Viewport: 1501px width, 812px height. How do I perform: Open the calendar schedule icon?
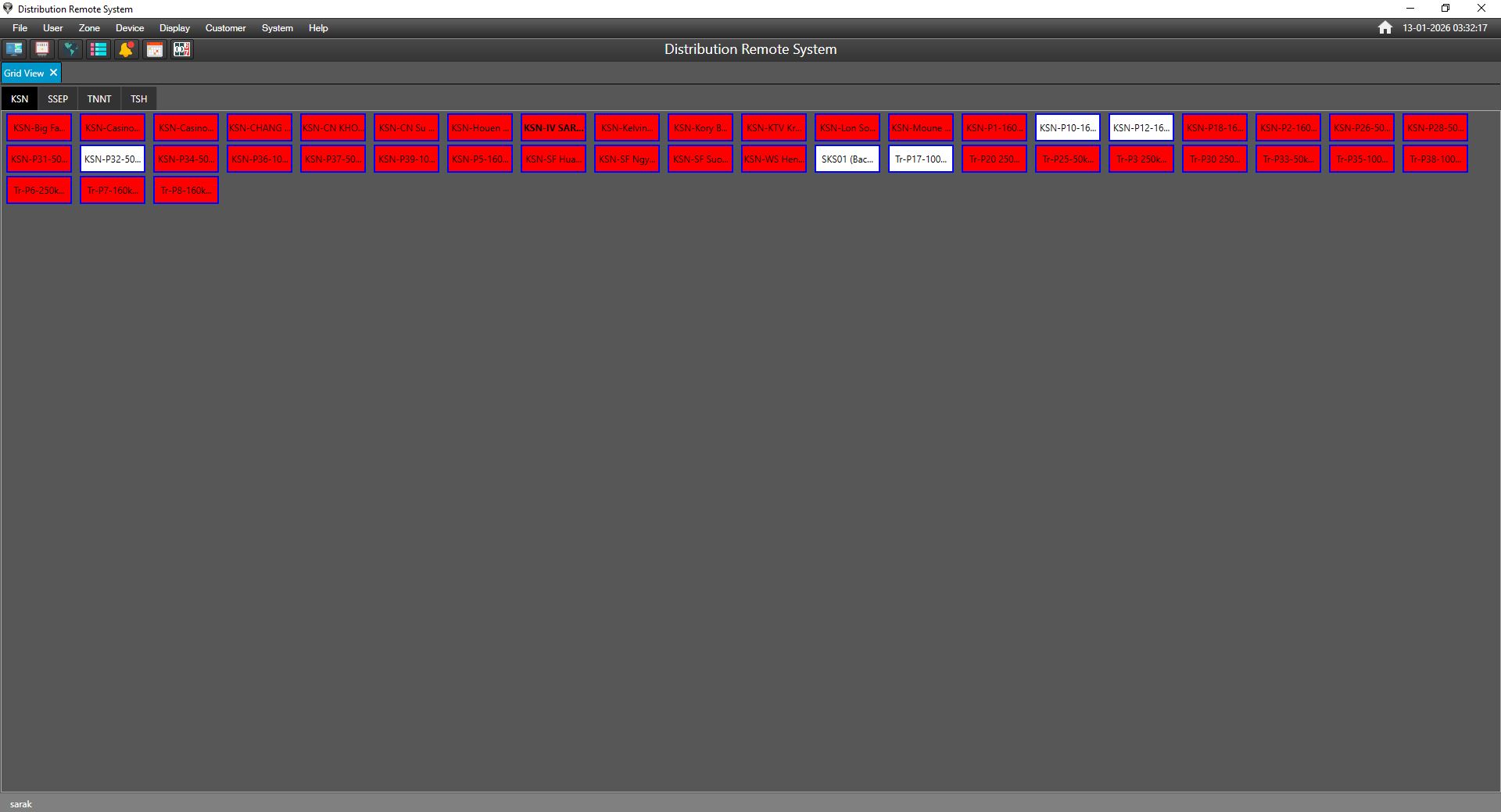click(x=154, y=49)
